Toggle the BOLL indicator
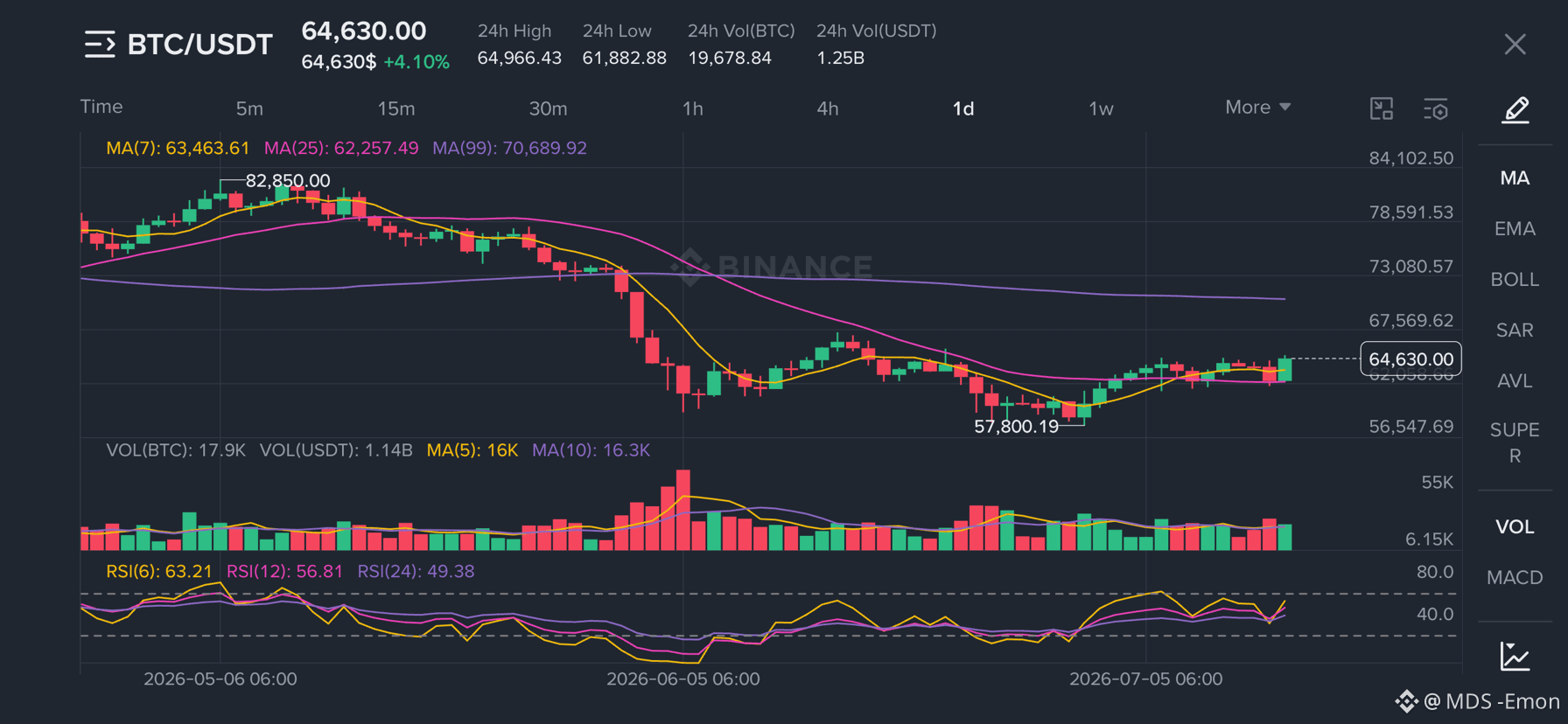Screen dimensions: 1568x724 (1515, 280)
